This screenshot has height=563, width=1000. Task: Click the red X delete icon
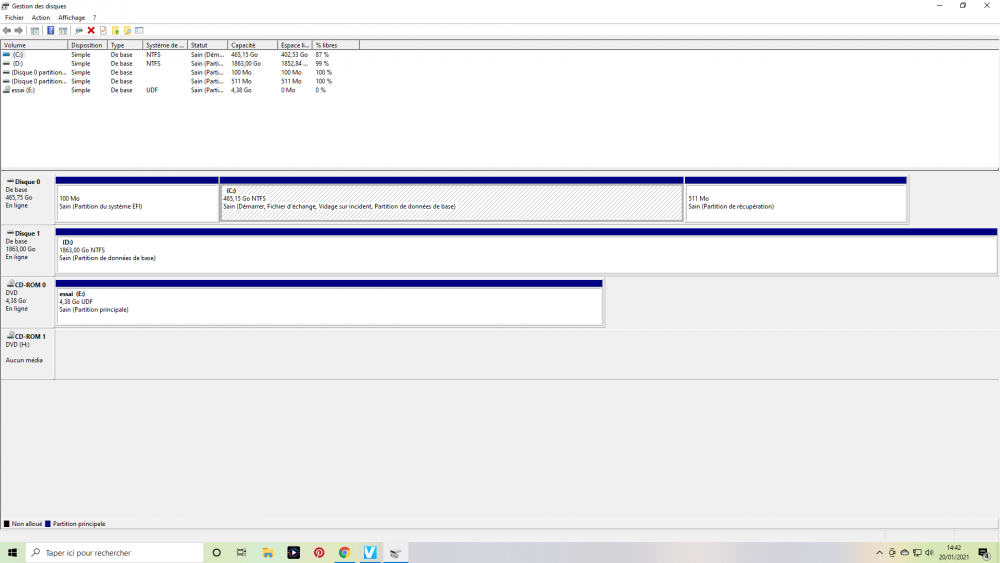(91, 31)
